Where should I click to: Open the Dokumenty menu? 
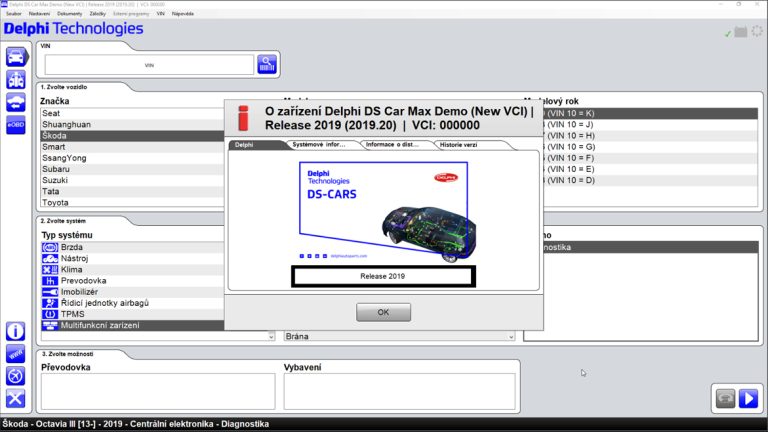(x=69, y=14)
